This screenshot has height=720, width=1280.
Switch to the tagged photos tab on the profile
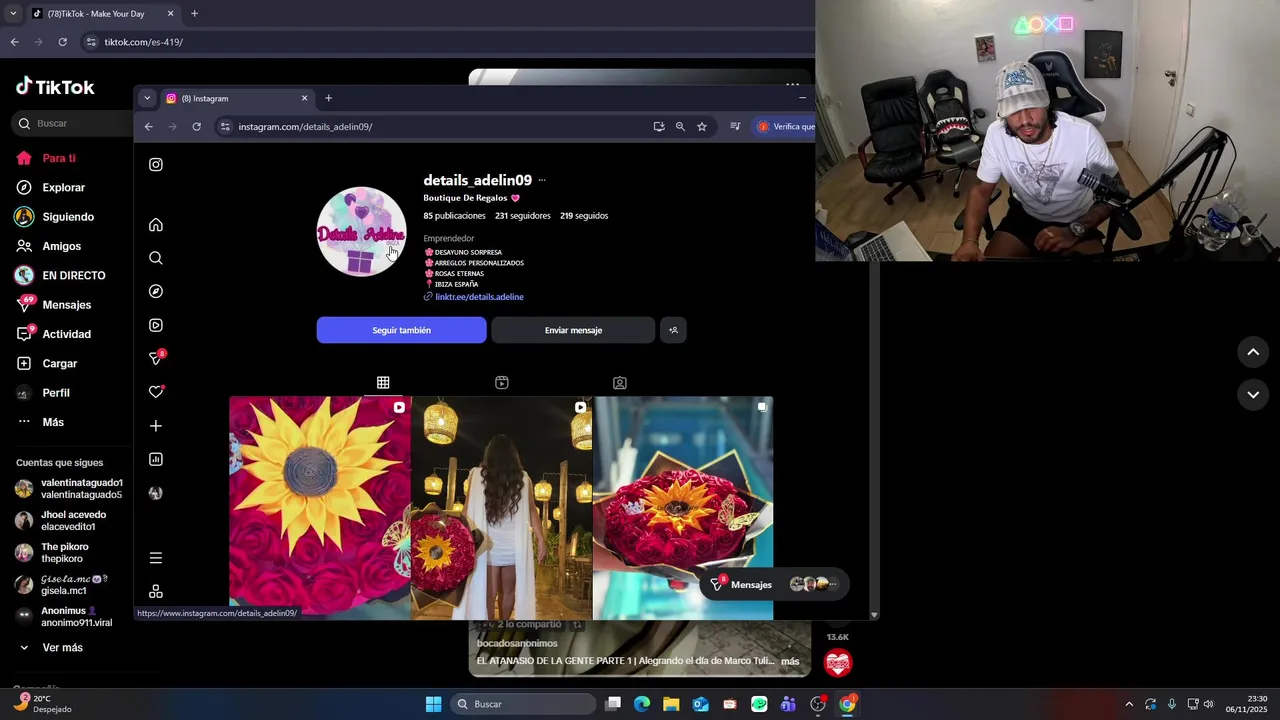620,383
